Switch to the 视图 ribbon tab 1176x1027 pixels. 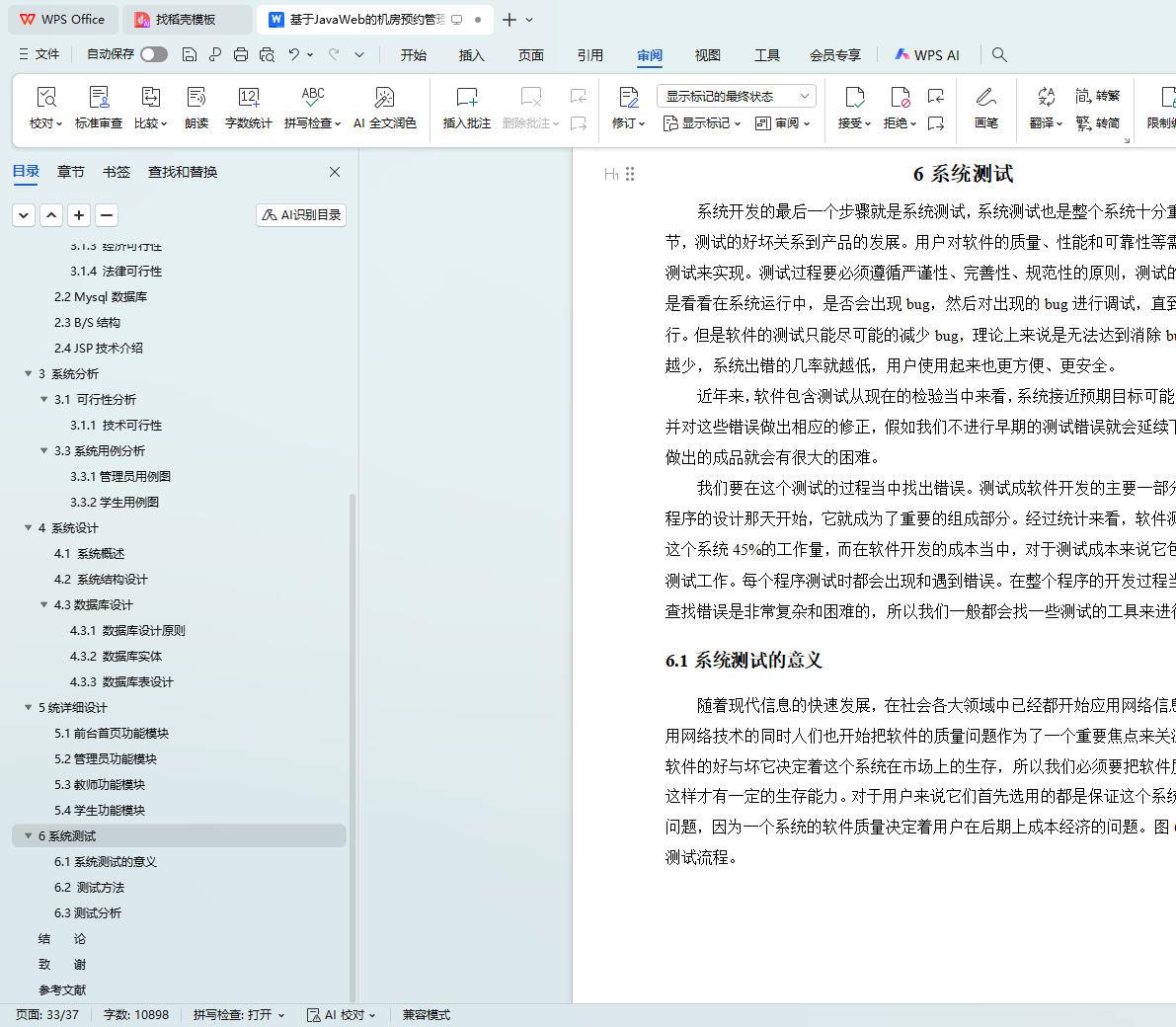click(707, 55)
